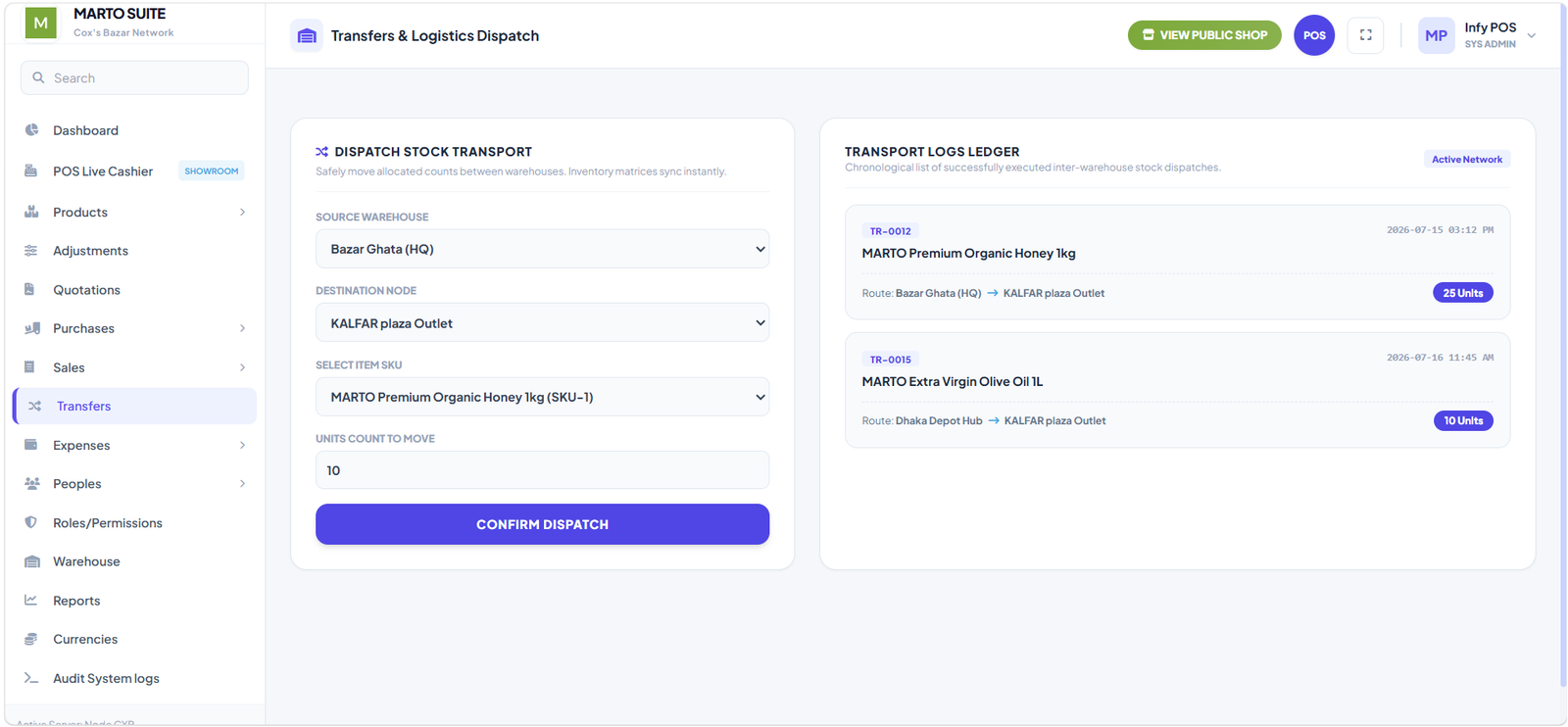Expand the Purchases submenu chevron
Viewport: 1568px width, 727px height.
pos(242,328)
